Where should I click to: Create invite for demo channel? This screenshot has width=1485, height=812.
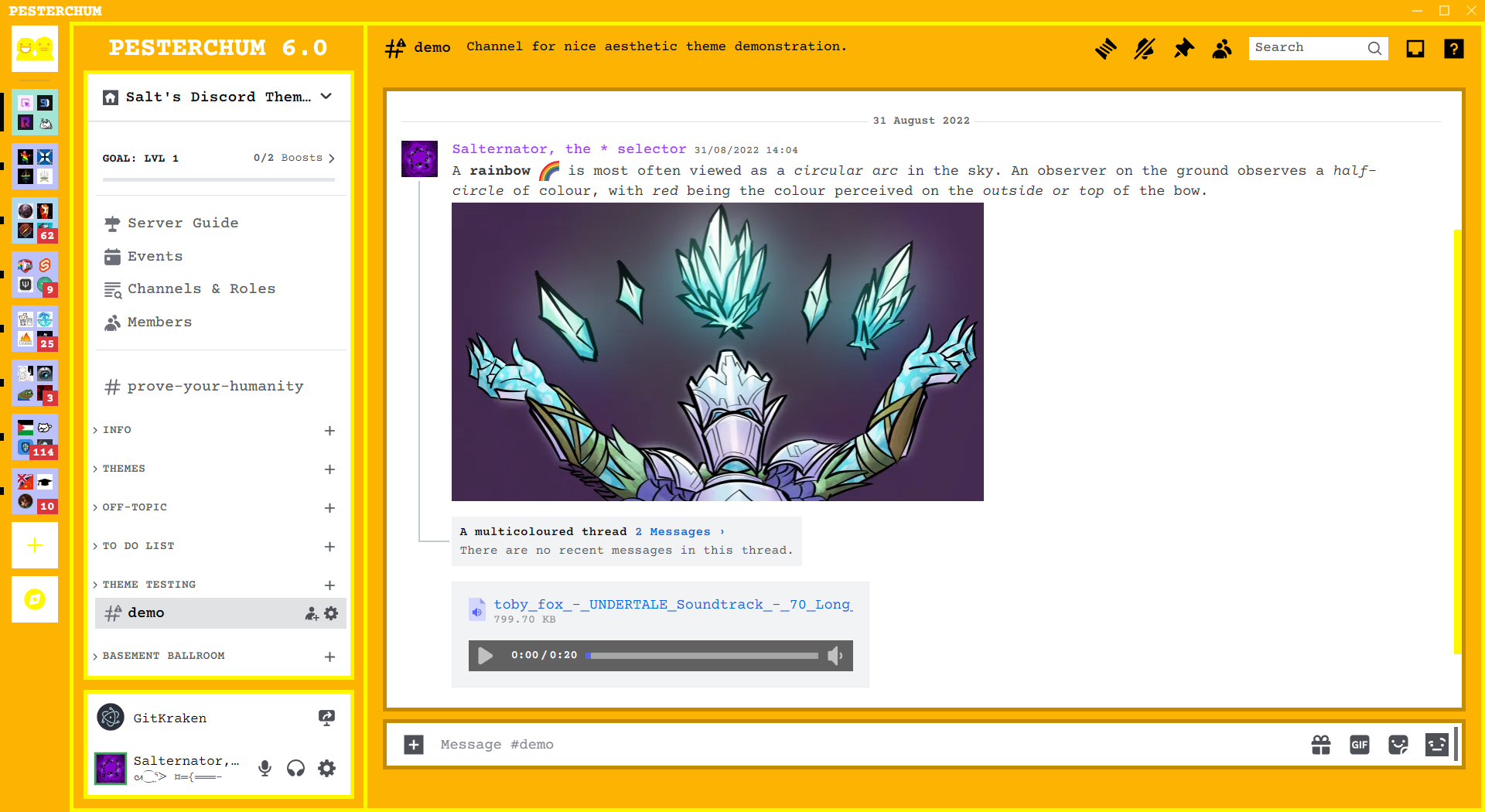point(312,613)
